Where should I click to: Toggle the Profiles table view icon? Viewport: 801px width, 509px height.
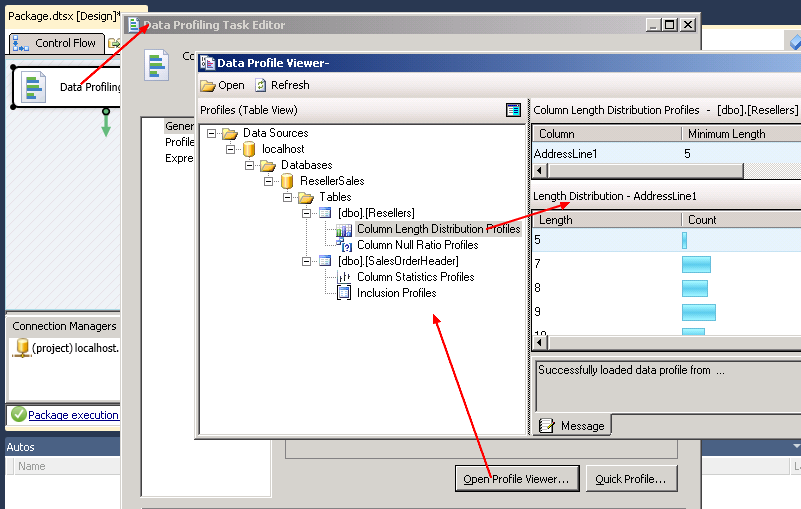coord(513,110)
